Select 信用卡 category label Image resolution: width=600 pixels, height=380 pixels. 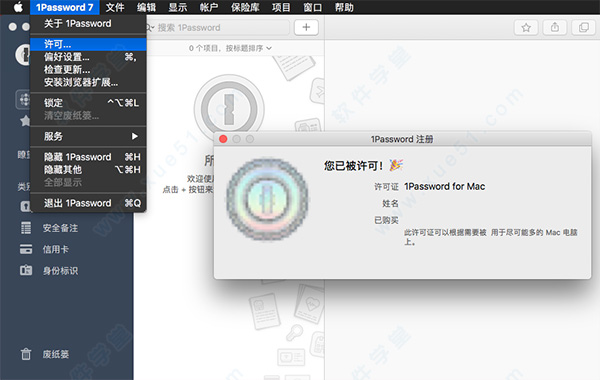[55, 250]
